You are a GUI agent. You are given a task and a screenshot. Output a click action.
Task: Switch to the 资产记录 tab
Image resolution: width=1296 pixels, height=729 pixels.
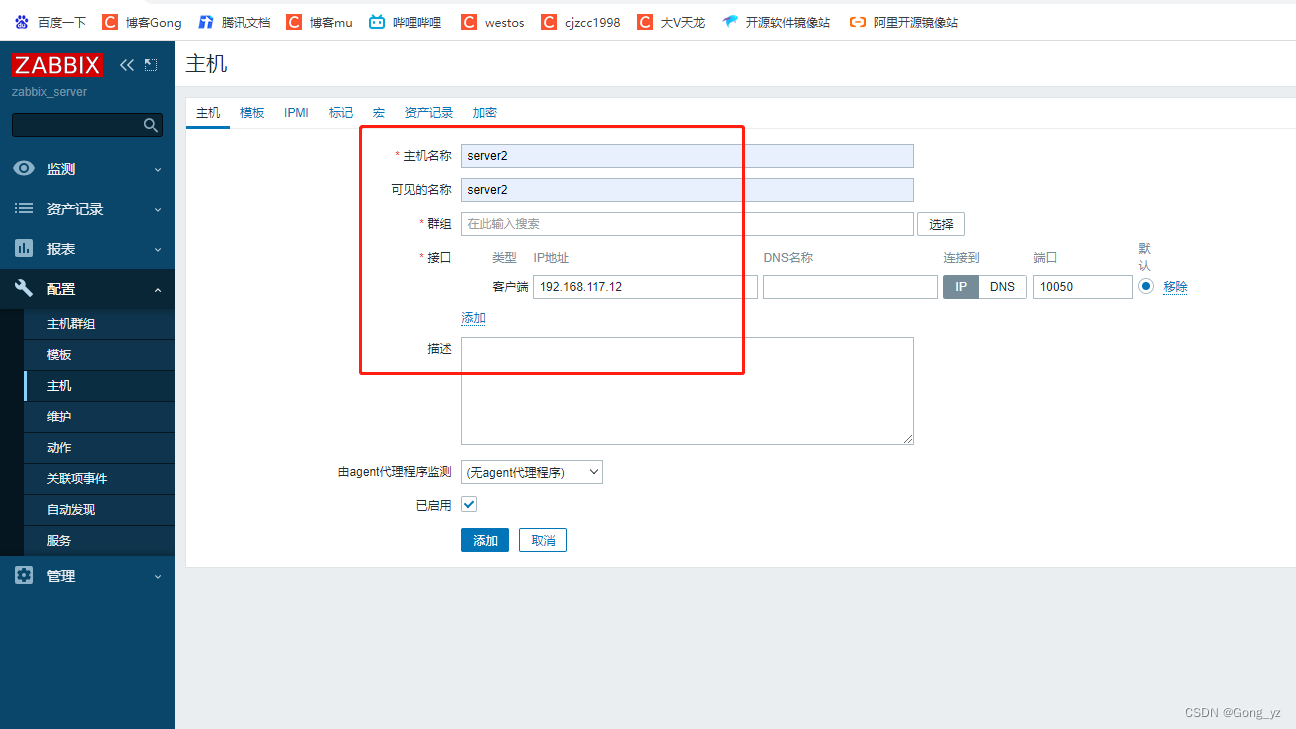pos(428,113)
